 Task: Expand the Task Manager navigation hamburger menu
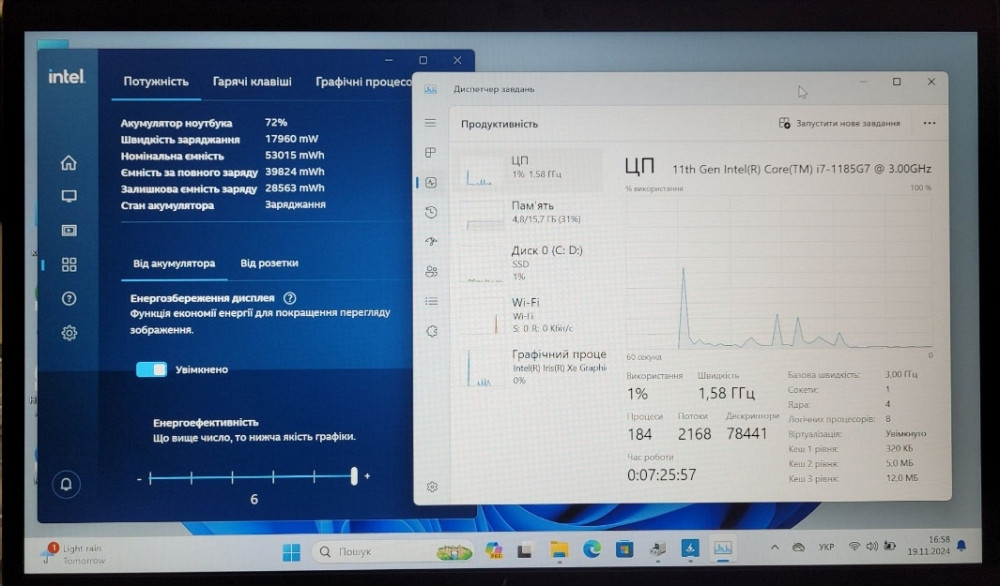(x=431, y=122)
